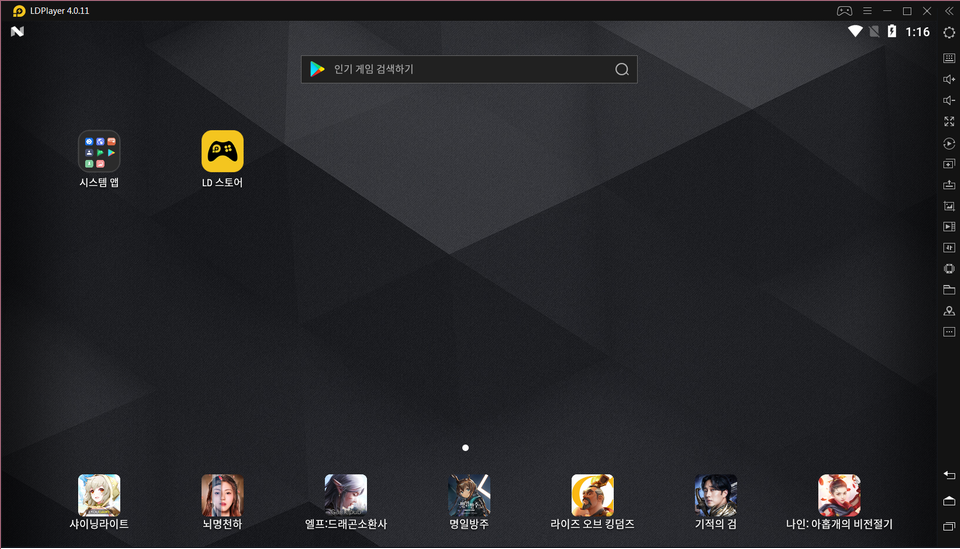Open the hamburger menu in title bar
This screenshot has height=549, width=960.
pos(868,11)
